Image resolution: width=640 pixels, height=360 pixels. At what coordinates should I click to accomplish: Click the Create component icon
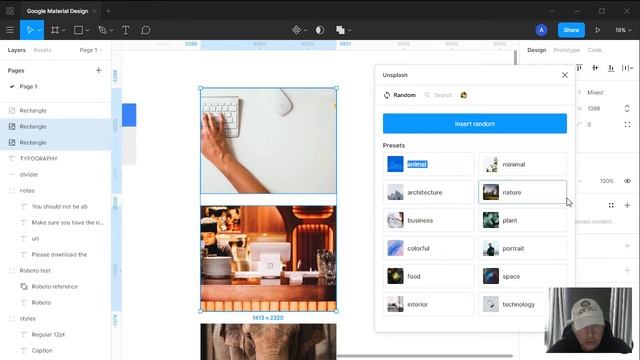[296, 30]
